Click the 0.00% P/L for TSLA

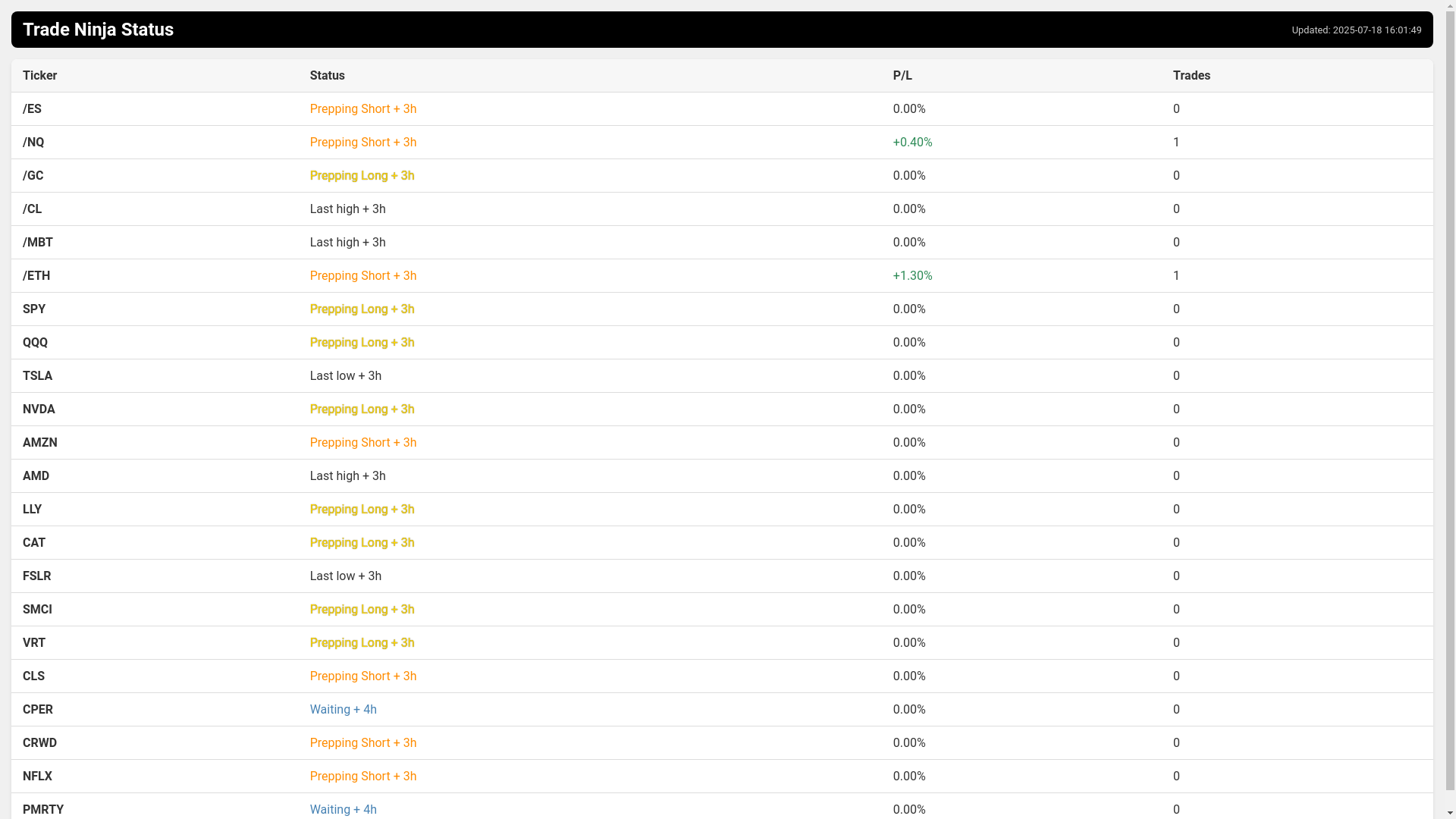point(909,376)
